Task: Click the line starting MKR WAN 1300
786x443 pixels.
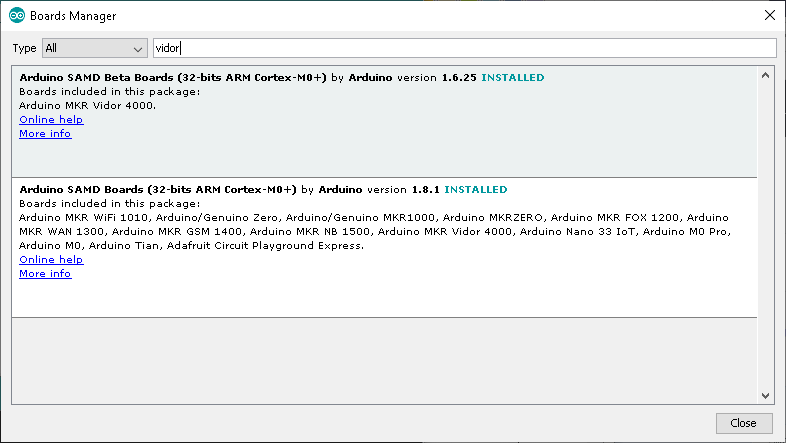Action: pos(375,232)
